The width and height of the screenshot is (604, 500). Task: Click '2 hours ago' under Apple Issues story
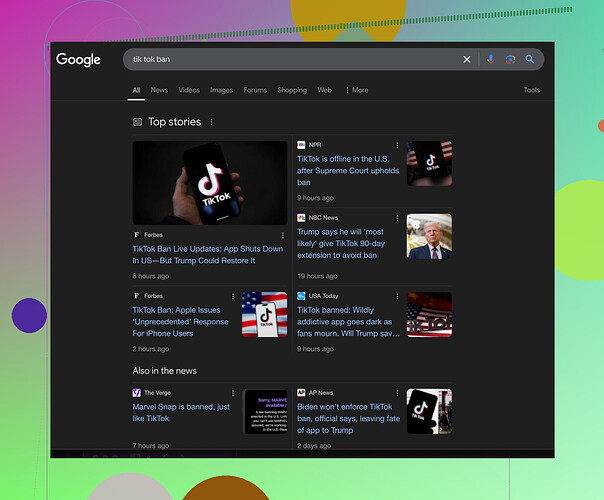click(151, 349)
